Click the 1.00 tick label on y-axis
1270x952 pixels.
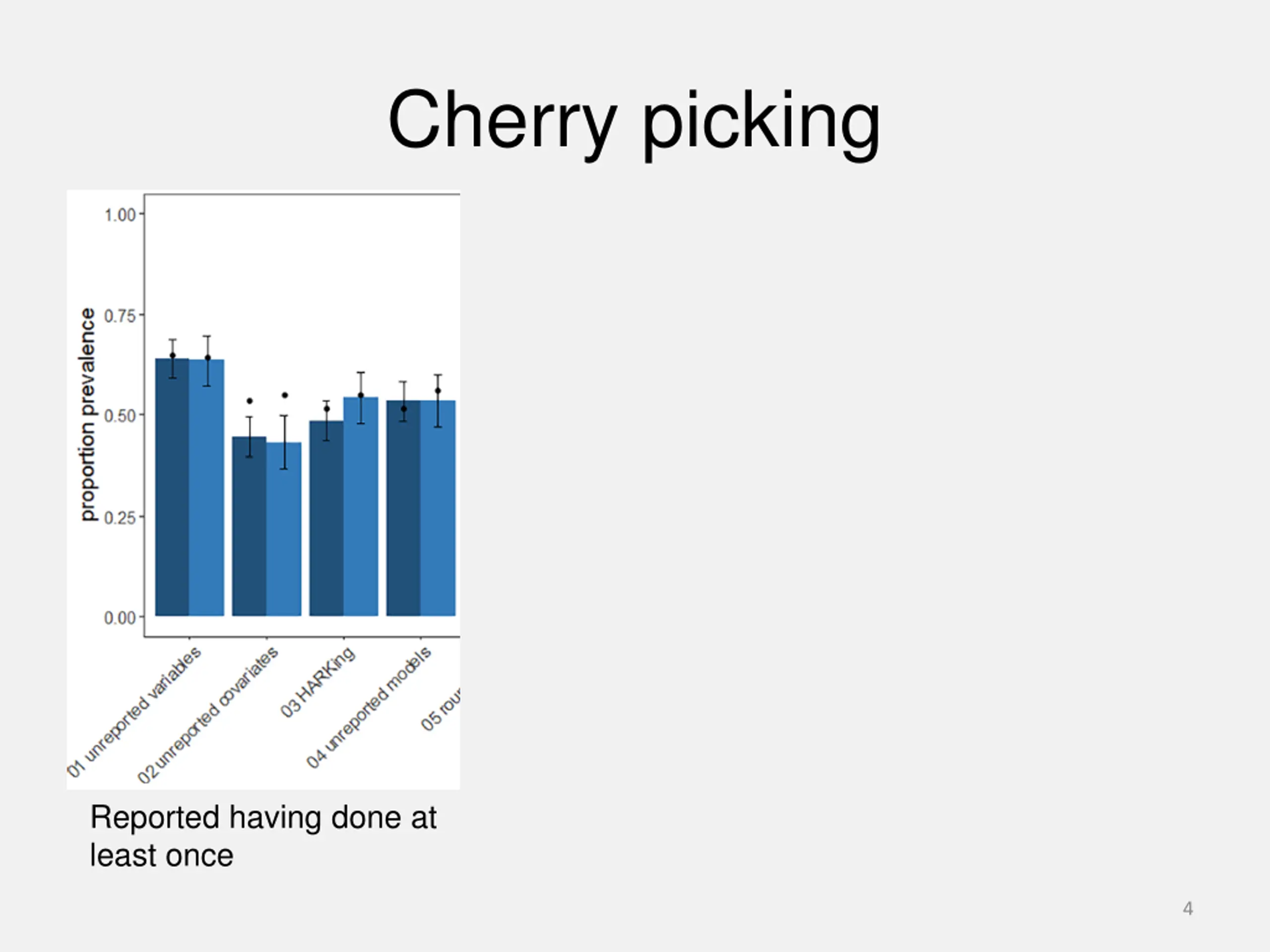point(120,215)
